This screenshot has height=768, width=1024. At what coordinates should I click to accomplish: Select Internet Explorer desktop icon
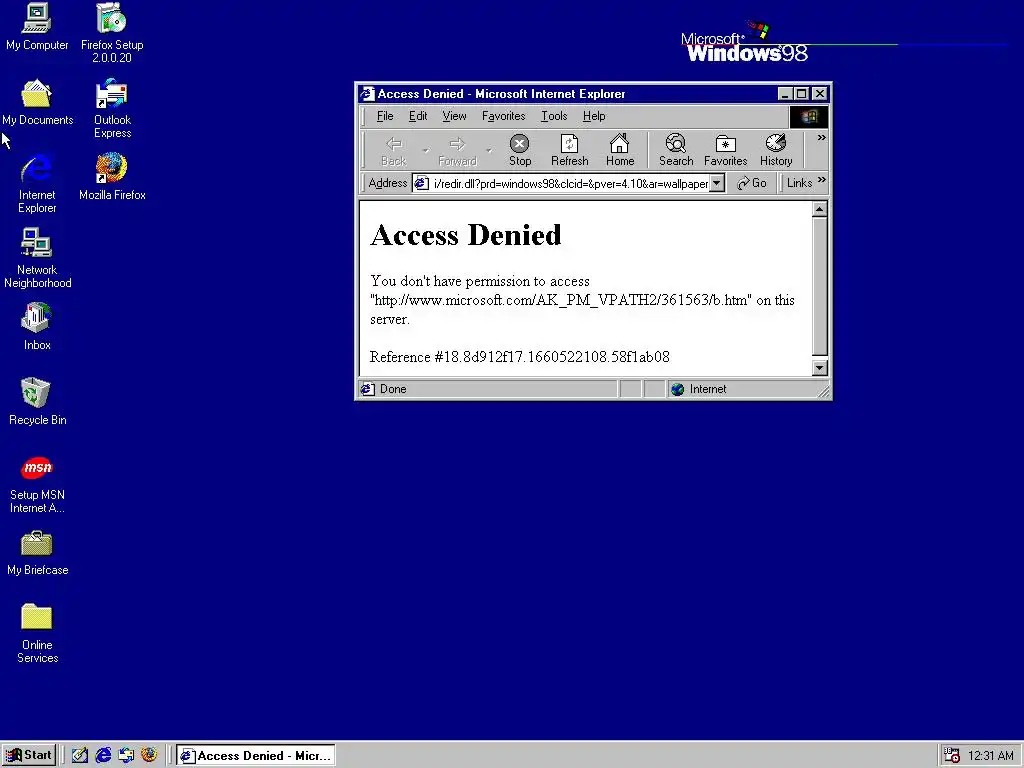coord(37,184)
